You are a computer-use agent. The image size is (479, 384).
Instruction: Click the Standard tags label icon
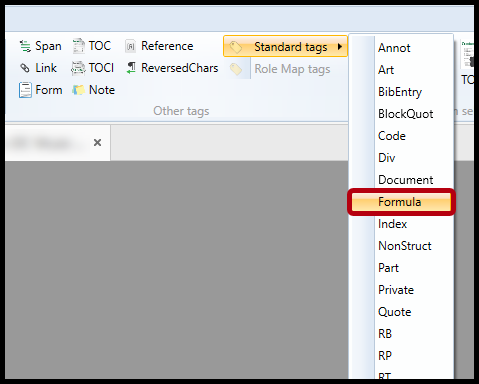236,47
